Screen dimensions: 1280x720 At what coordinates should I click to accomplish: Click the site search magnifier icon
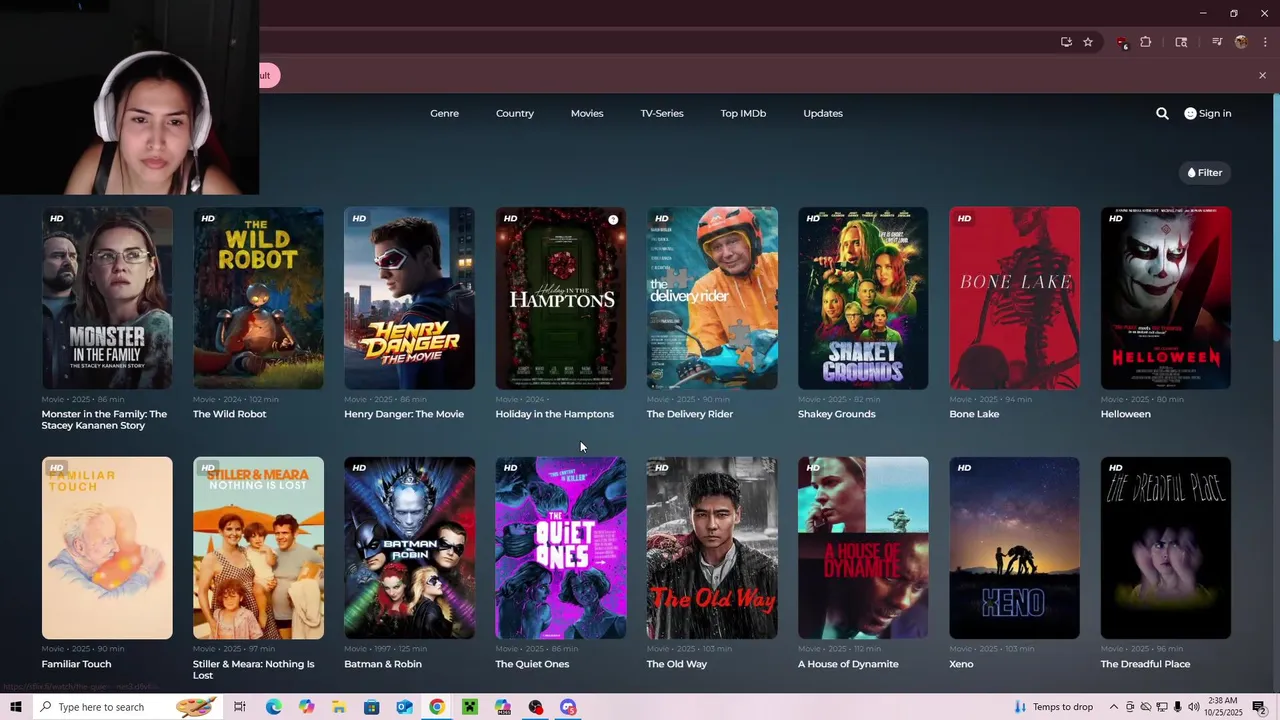[x=1162, y=113]
